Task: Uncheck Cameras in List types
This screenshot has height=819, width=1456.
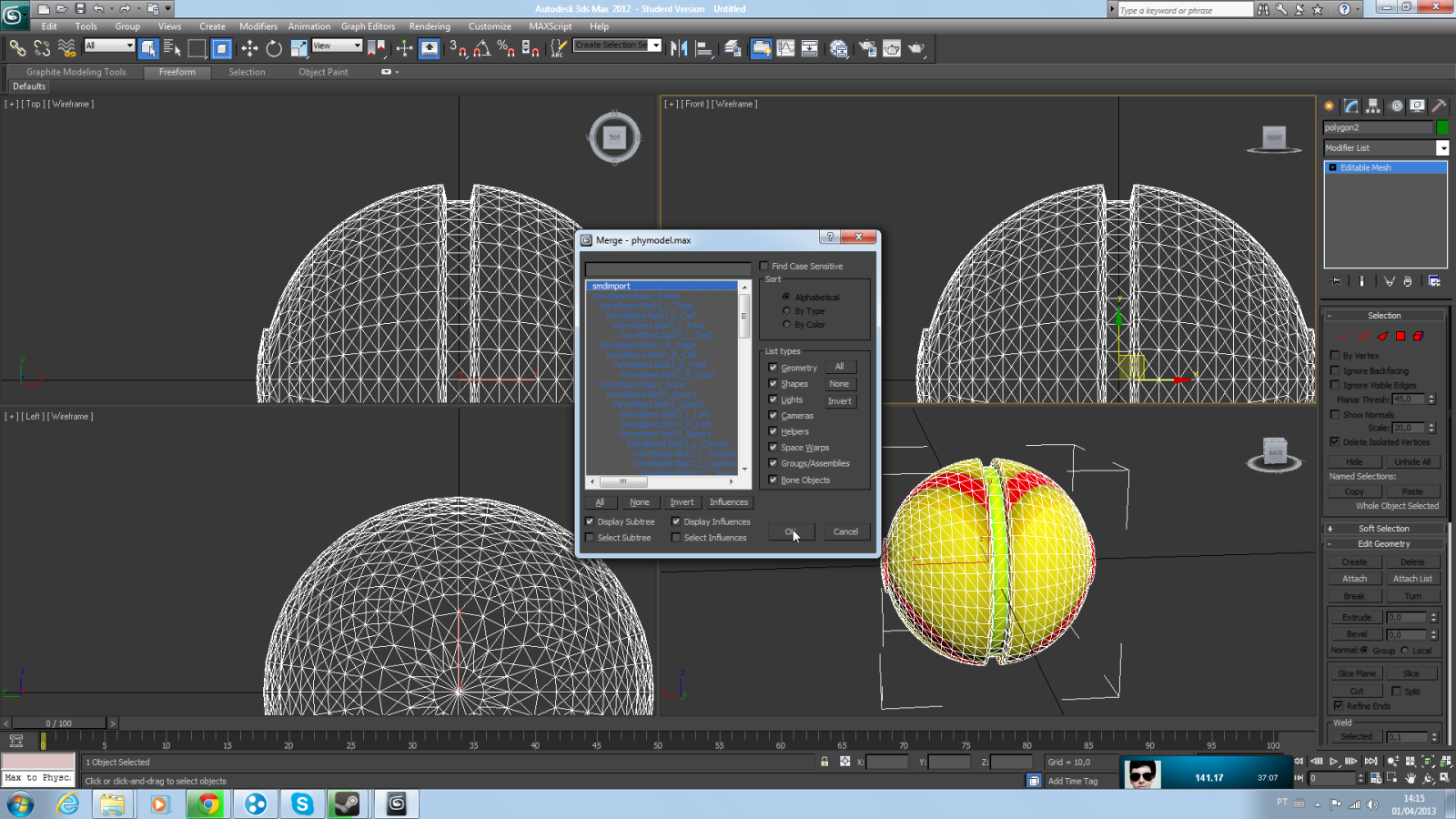Action: 773,416
